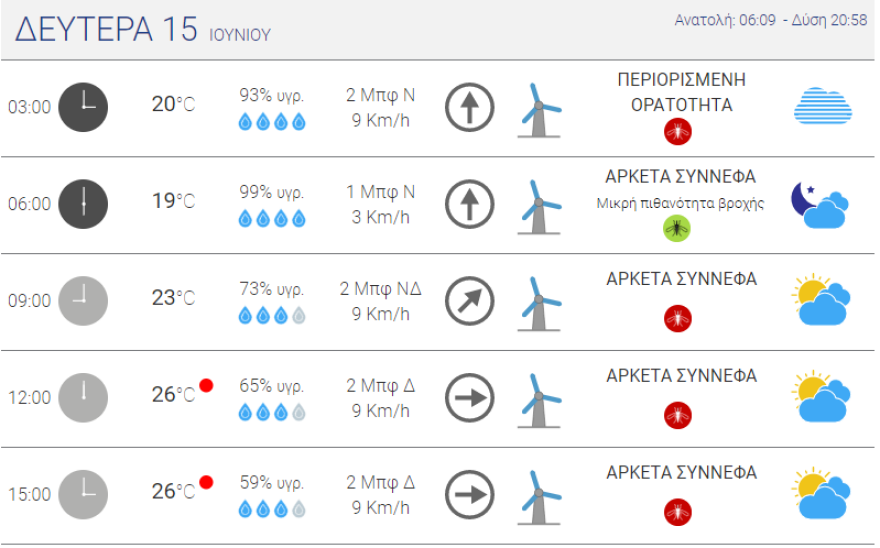Click the 20°C temperature at 03:00

173,104
